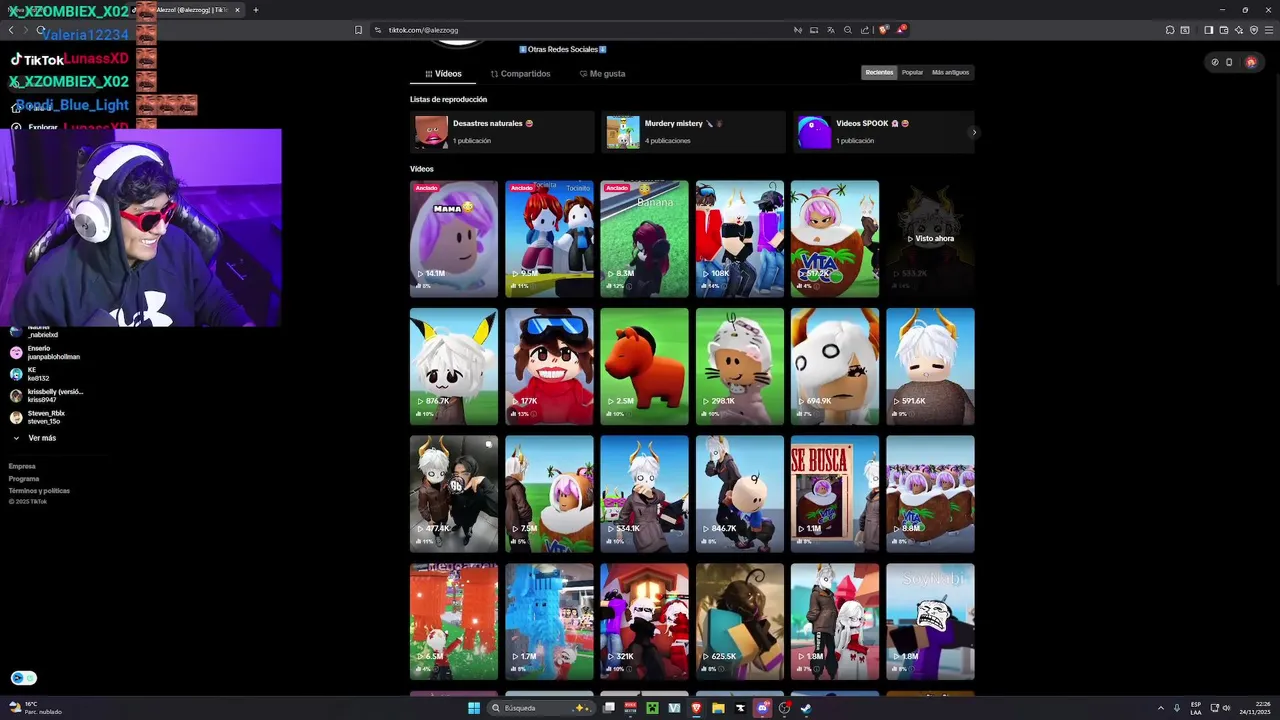Click the weather widget in the taskbar
Image resolution: width=1280 pixels, height=720 pixels.
(x=36, y=708)
